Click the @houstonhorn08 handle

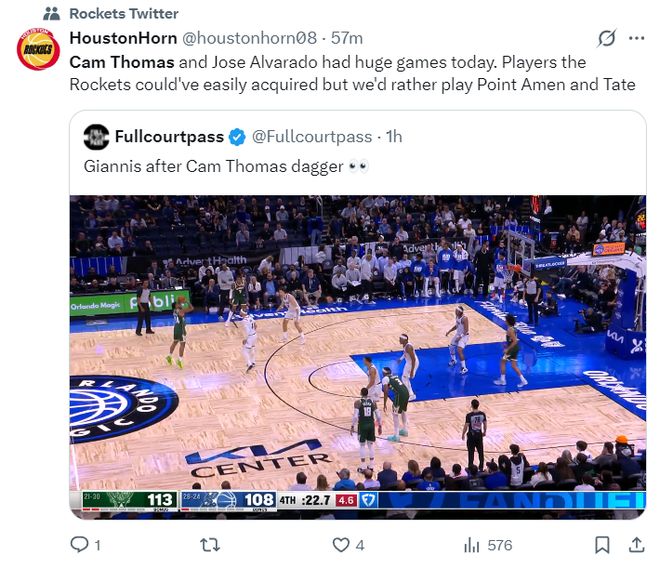pyautogui.click(x=253, y=38)
